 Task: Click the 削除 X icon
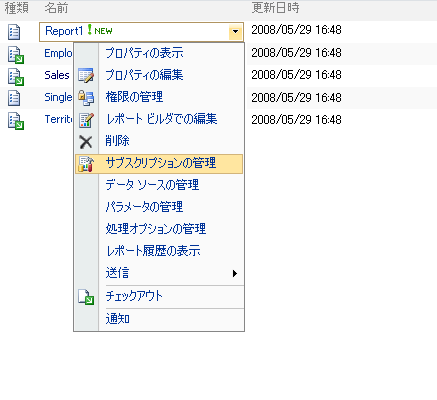(x=86, y=142)
